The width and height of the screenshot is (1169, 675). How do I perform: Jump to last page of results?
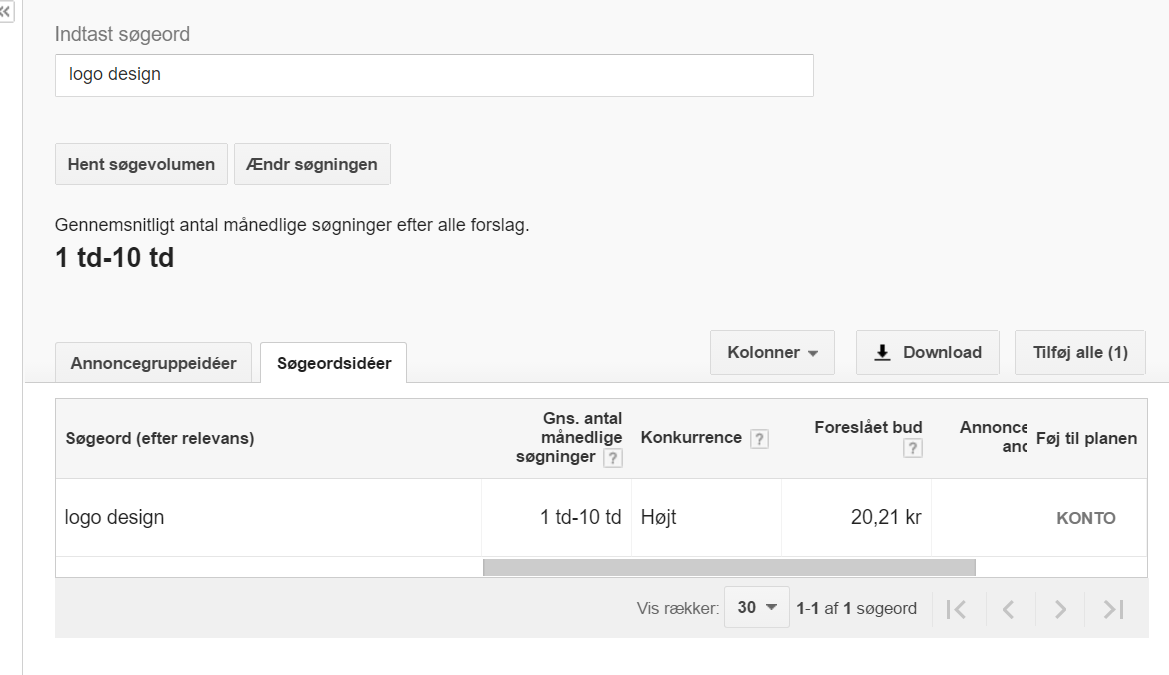tap(1113, 608)
